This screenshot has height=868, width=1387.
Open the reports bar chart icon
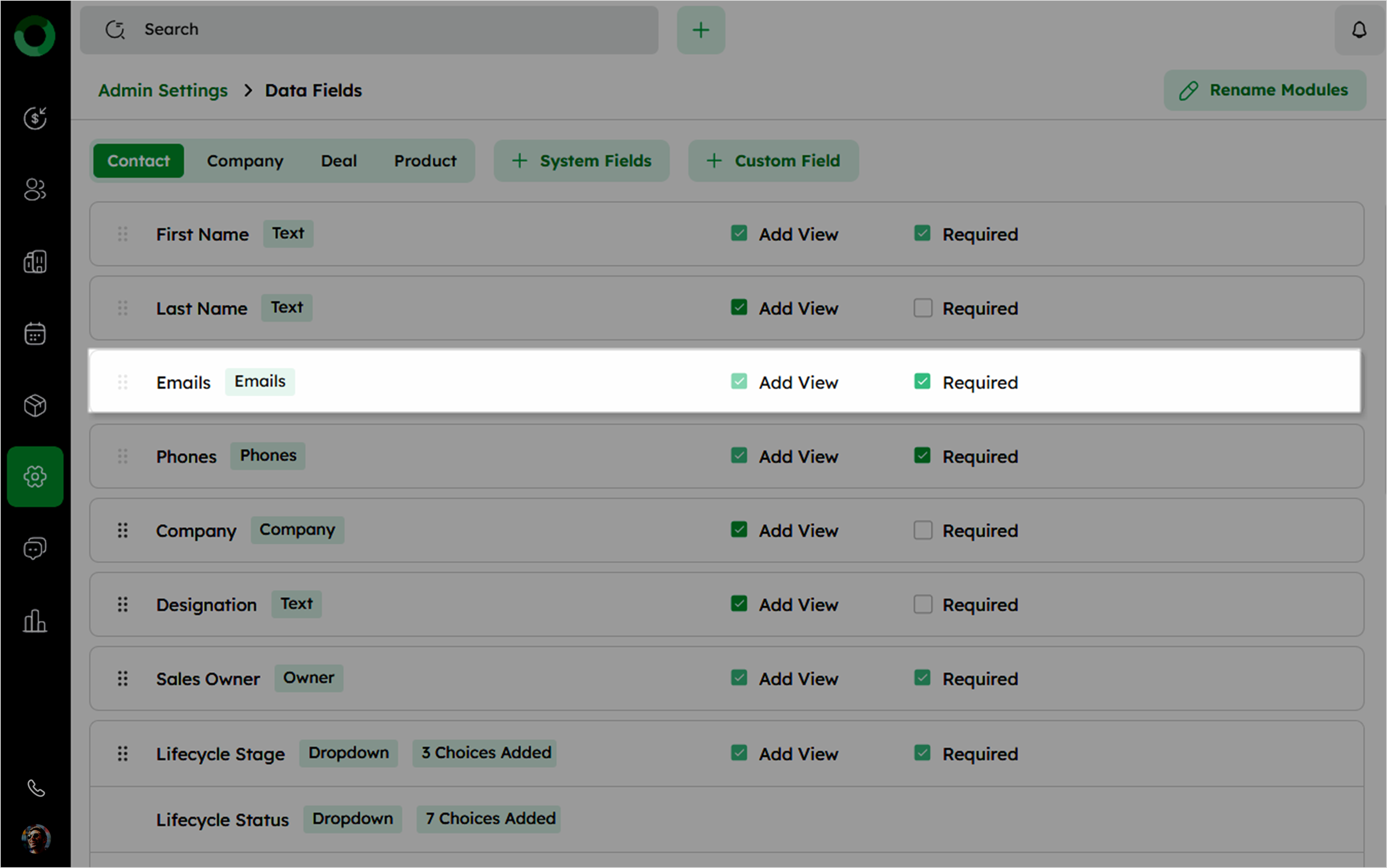[x=35, y=621]
